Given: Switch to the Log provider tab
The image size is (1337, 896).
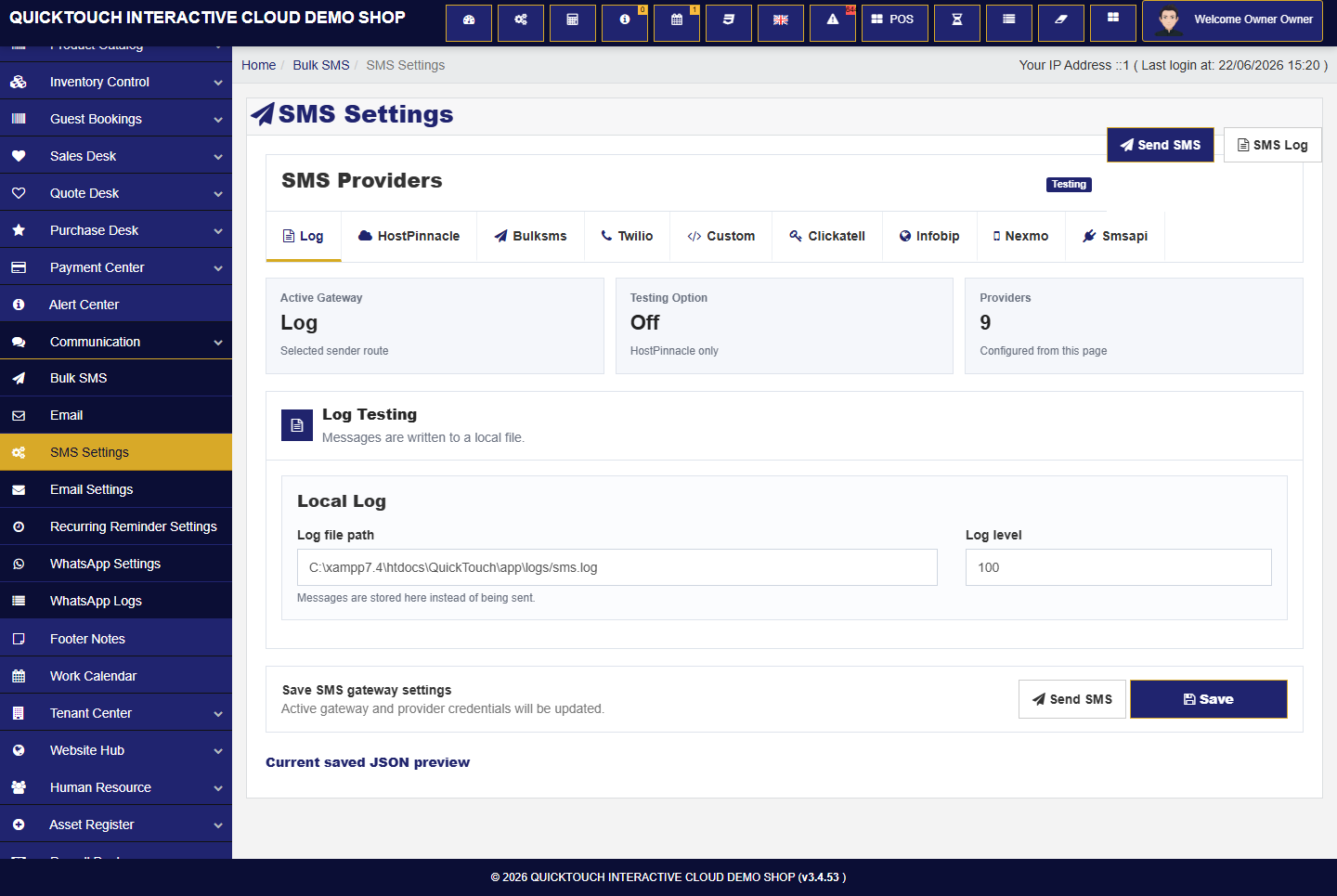Looking at the screenshot, I should tap(304, 236).
